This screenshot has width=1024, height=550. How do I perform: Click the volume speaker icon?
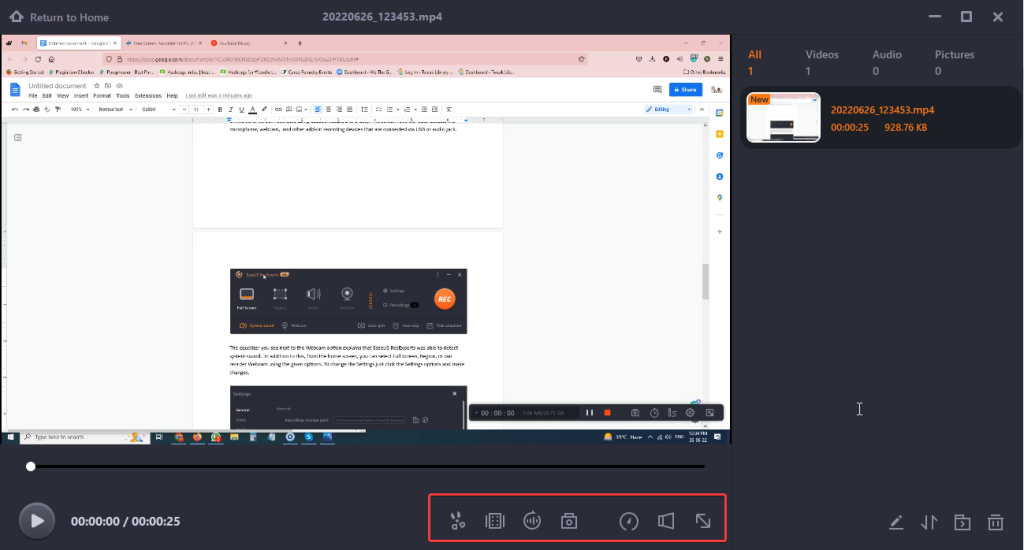tap(666, 520)
